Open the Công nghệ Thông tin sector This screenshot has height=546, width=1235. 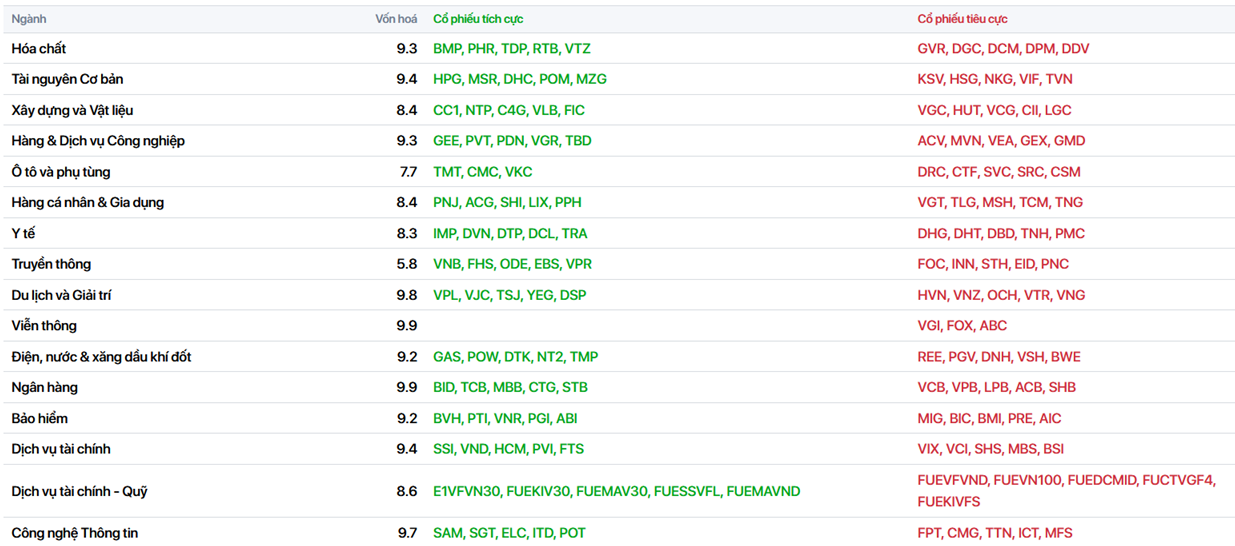tap(75, 534)
